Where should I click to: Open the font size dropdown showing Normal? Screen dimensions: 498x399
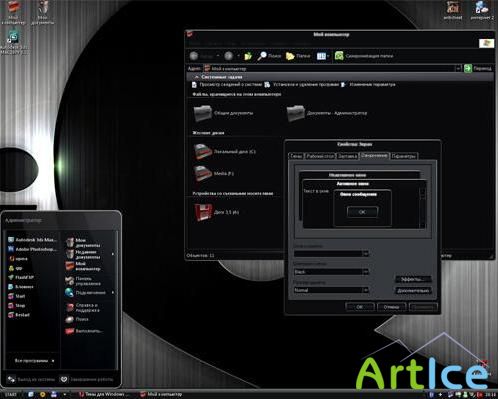click(366, 290)
